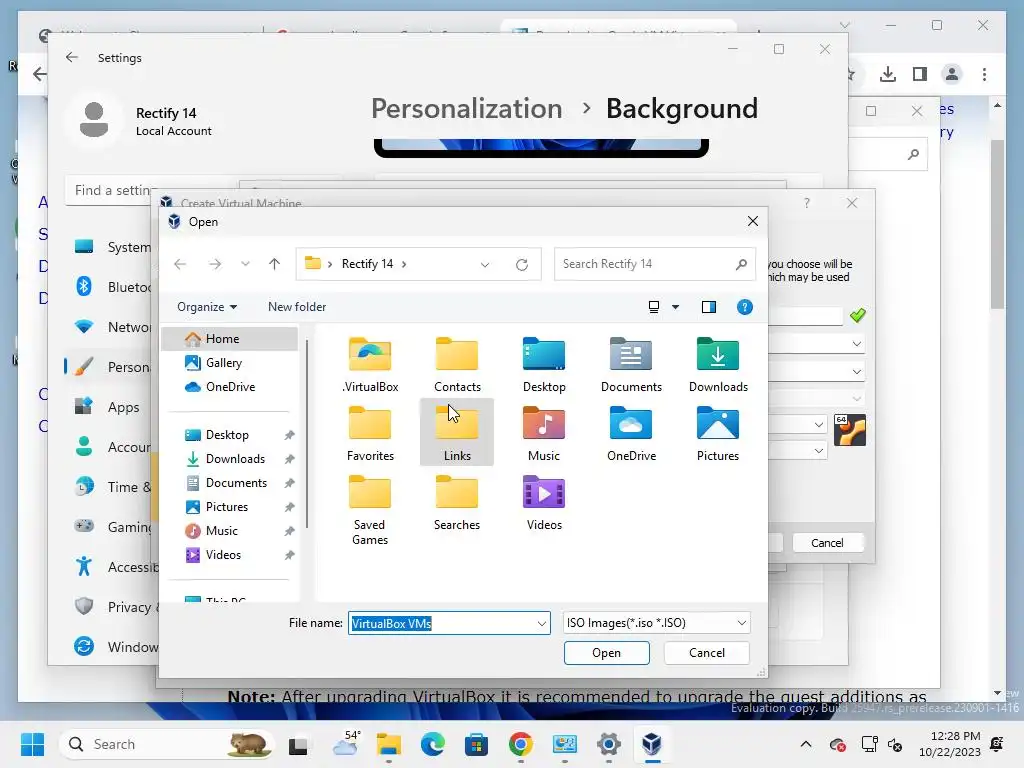1024x768 pixels.
Task: Go back in the Settings window
Action: click(x=72, y=57)
